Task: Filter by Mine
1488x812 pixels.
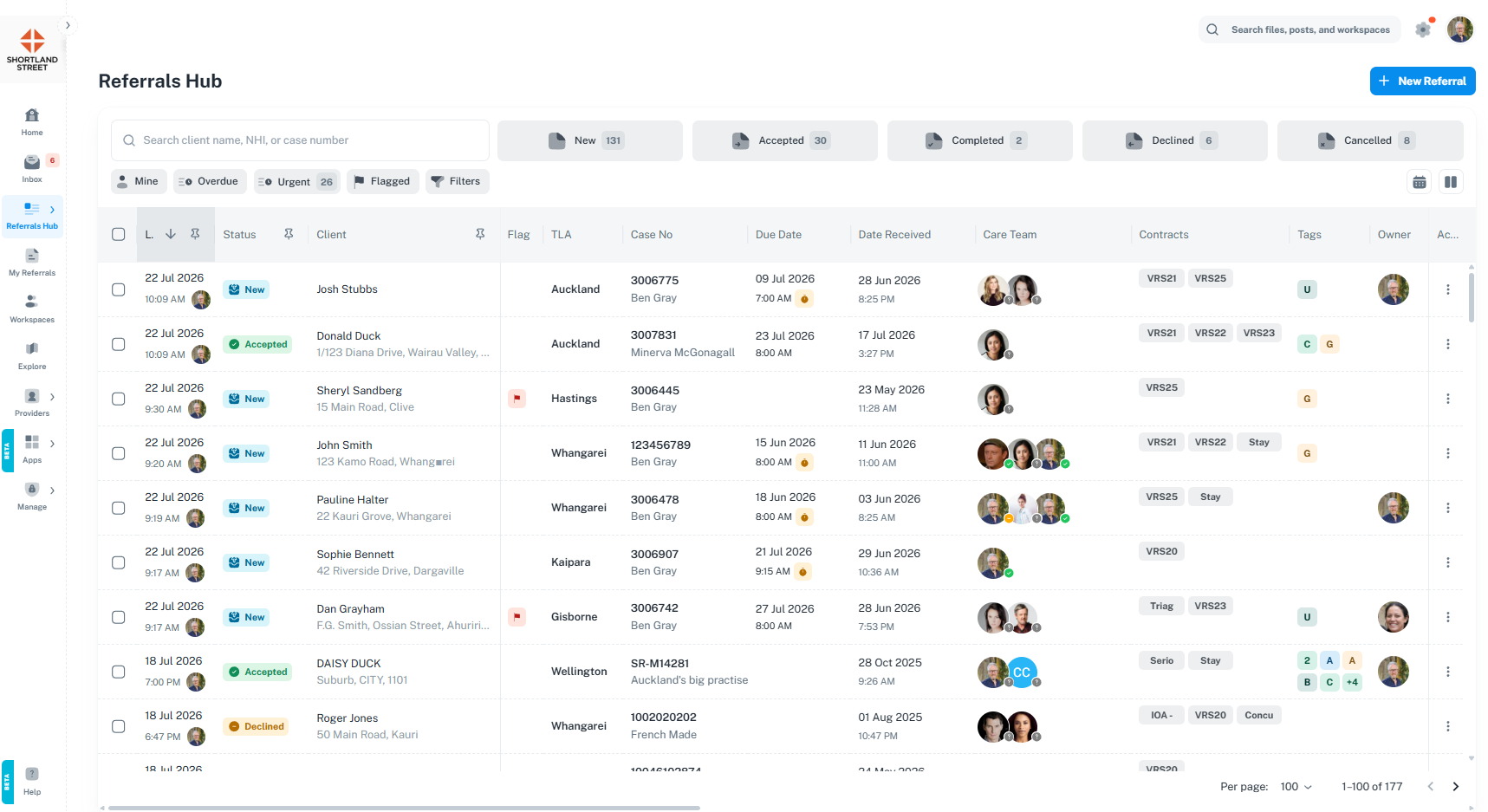Action: [139, 181]
